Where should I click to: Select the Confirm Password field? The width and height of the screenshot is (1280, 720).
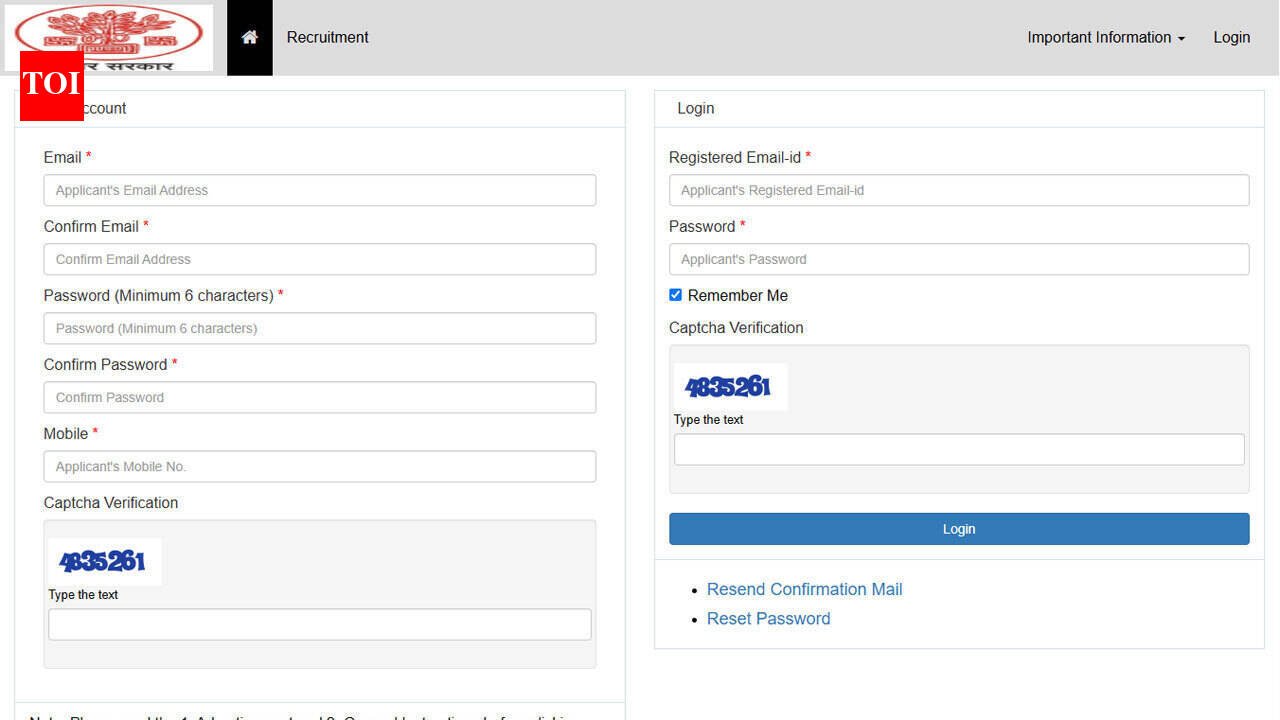click(320, 397)
